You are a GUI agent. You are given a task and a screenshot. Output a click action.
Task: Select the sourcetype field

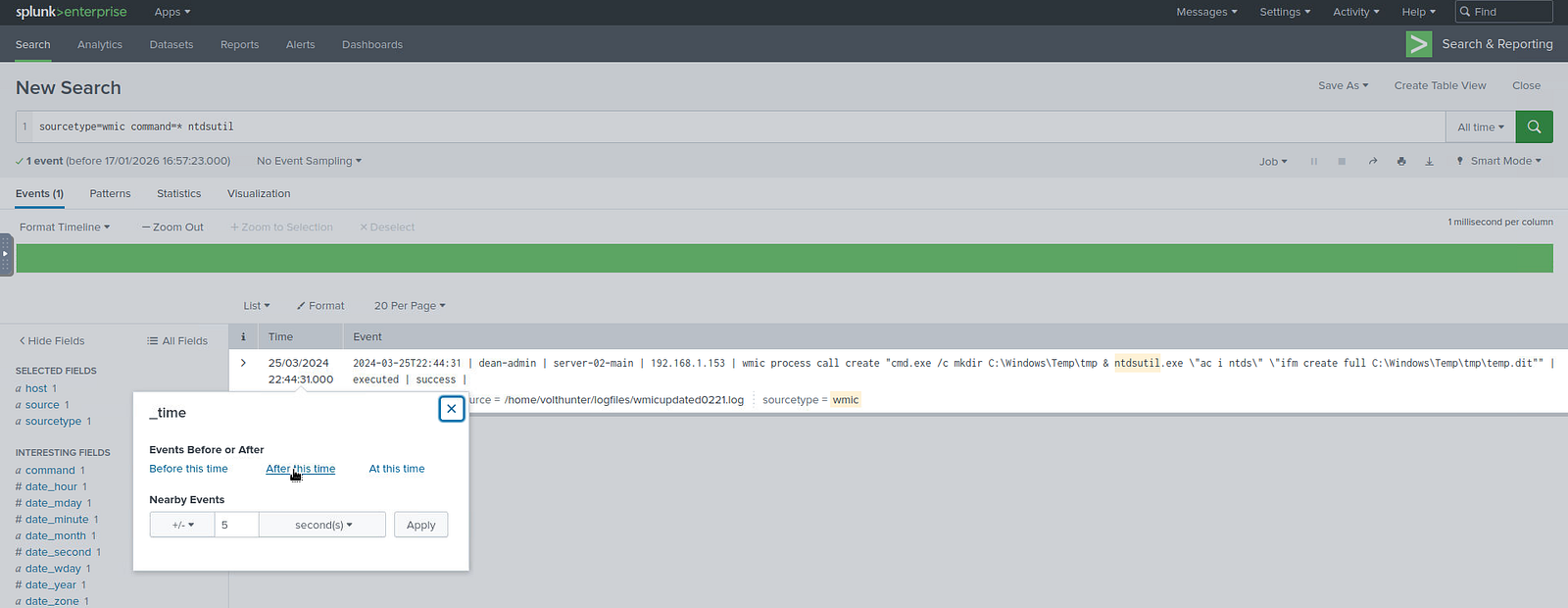tap(54, 421)
